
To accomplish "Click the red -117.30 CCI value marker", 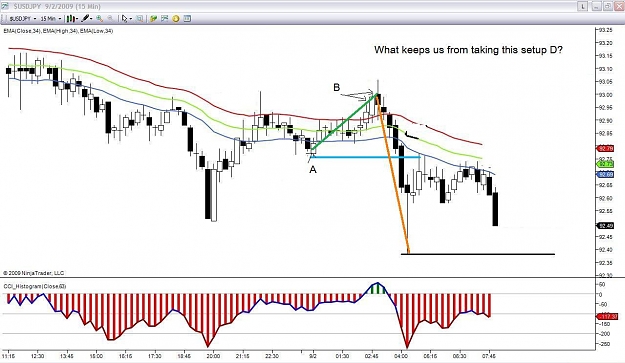I will pyautogui.click(x=607, y=317).
